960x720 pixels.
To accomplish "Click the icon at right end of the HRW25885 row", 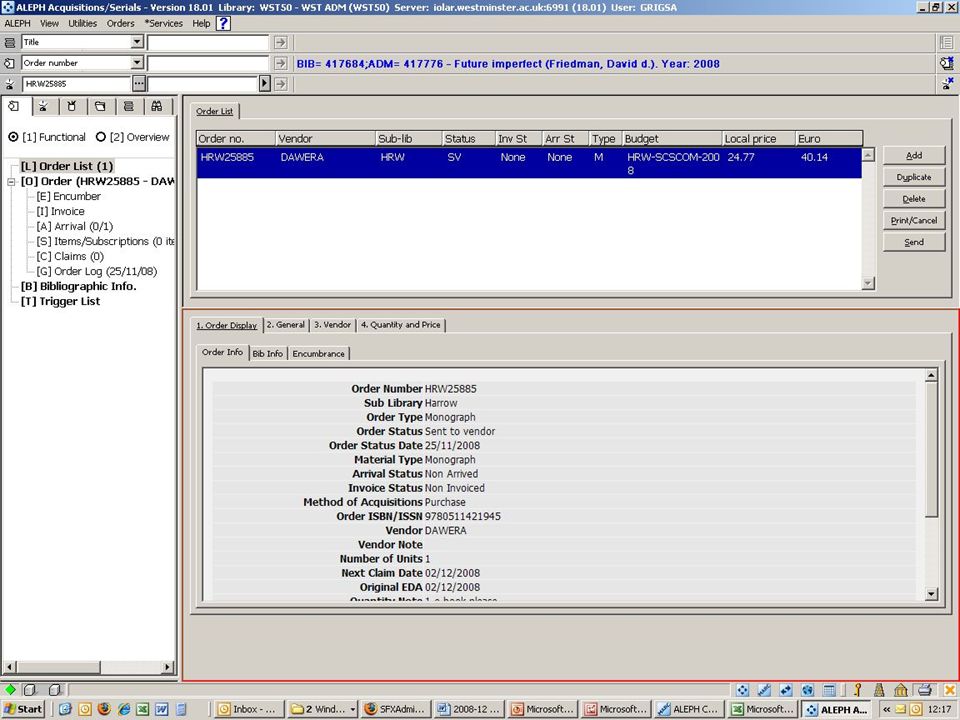I will pos(947,84).
